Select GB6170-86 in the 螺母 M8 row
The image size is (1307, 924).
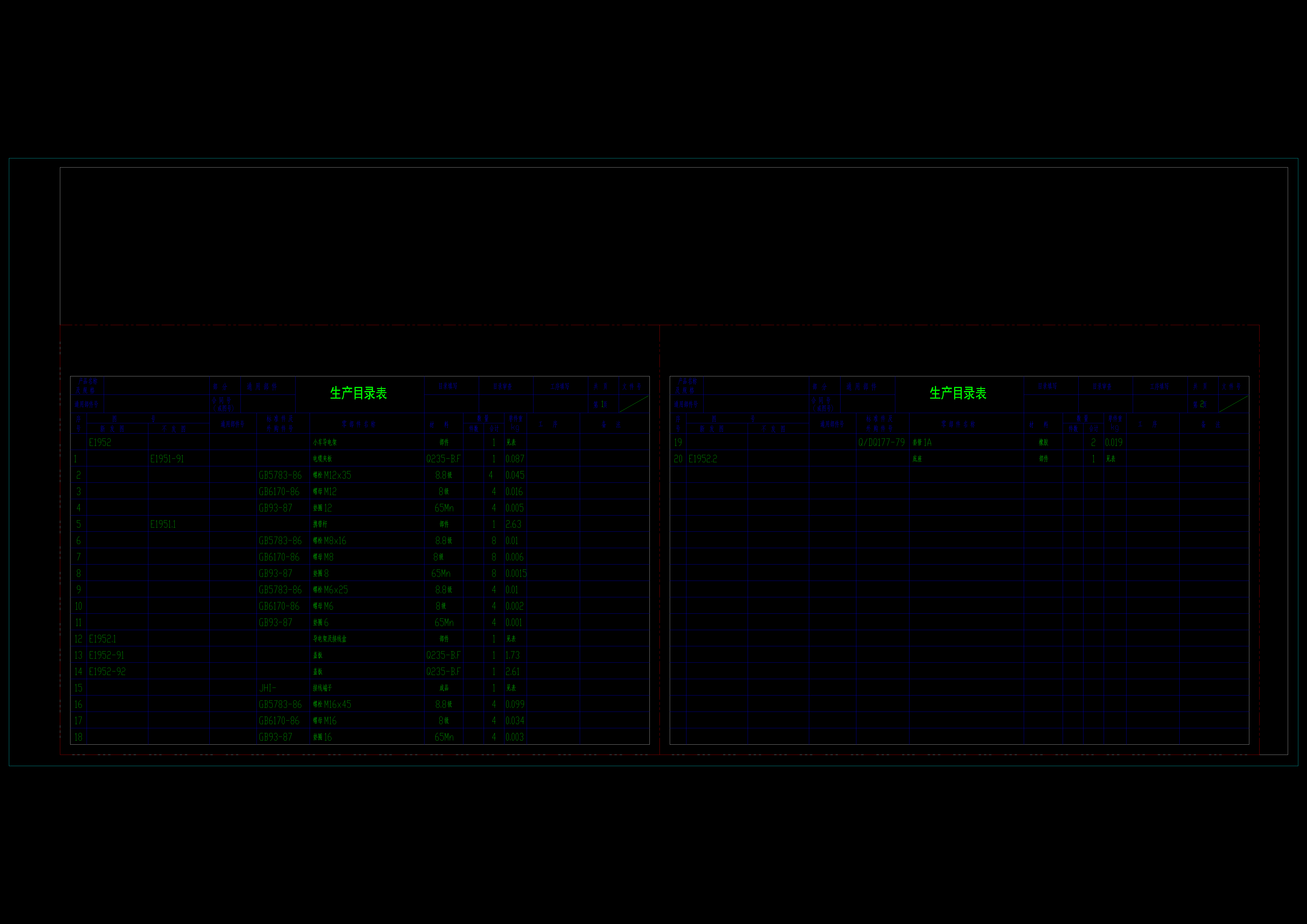pyautogui.click(x=279, y=557)
